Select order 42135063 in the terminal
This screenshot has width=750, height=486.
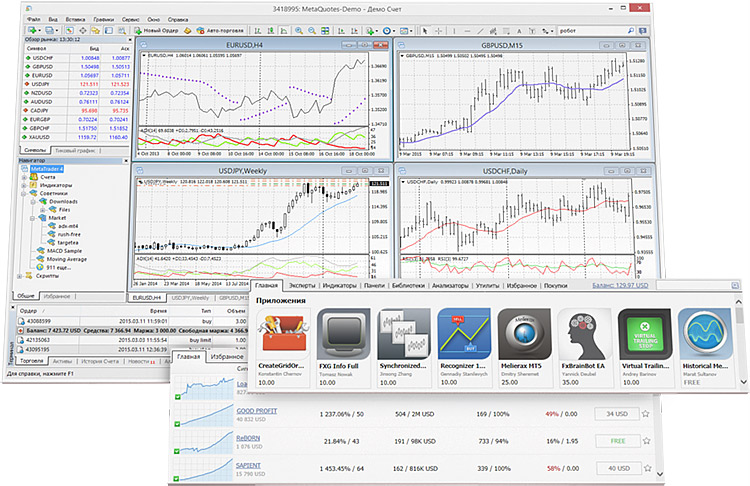coord(132,340)
